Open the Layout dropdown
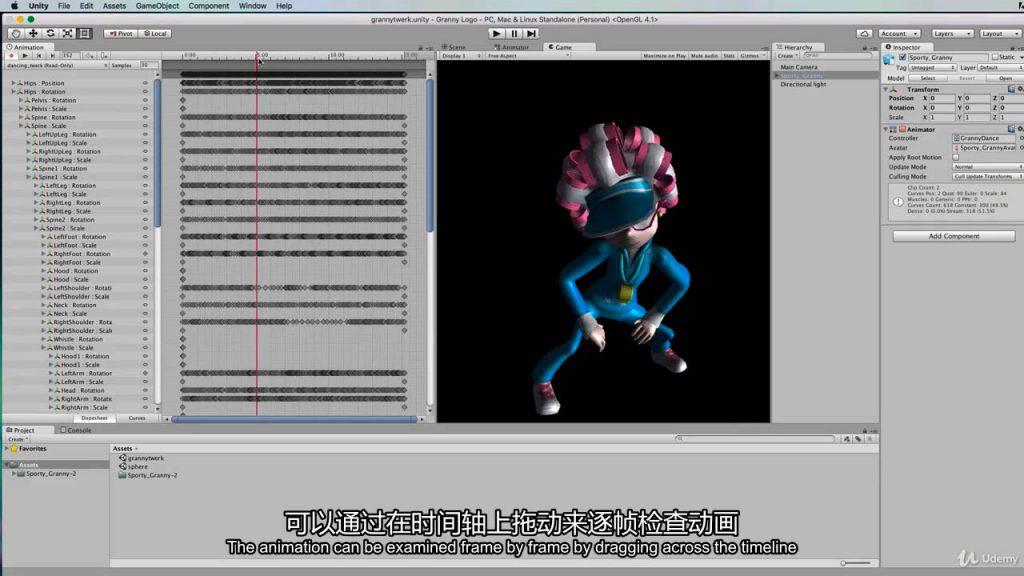 click(999, 33)
